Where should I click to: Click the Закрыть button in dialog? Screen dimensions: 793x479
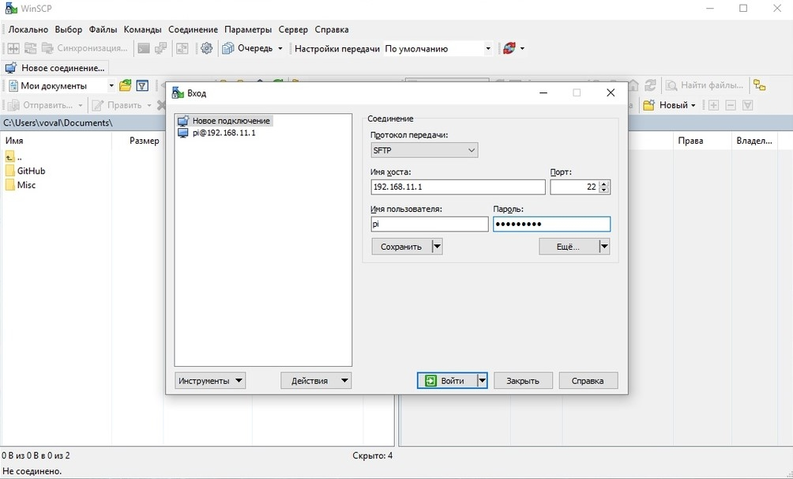522,380
